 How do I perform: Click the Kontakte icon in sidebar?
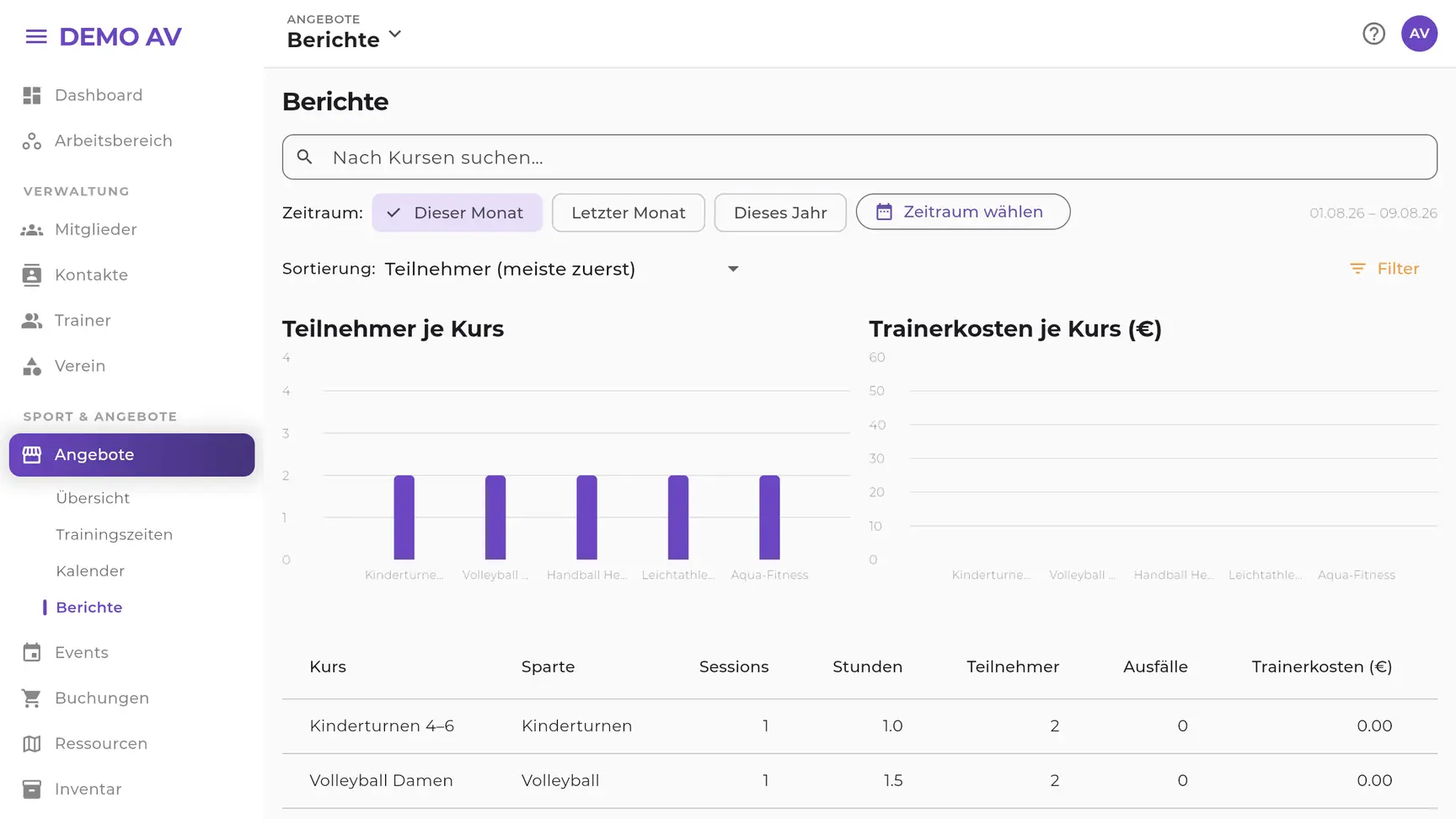tap(32, 275)
